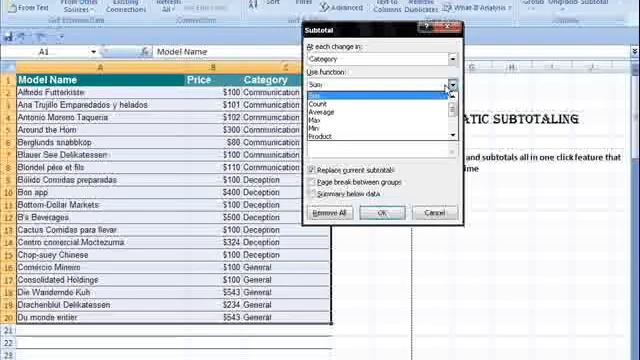Click cell Chop-suey Chinese
The height and width of the screenshot is (360, 640).
click(x=100, y=255)
